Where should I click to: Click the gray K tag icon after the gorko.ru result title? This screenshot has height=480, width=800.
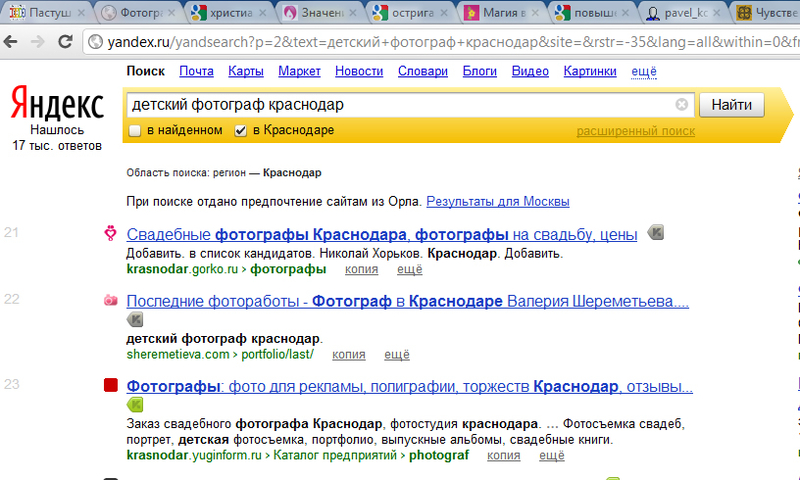(655, 233)
